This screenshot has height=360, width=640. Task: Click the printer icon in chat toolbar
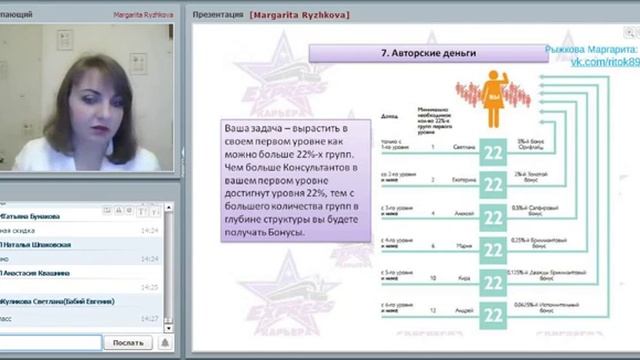(x=118, y=211)
